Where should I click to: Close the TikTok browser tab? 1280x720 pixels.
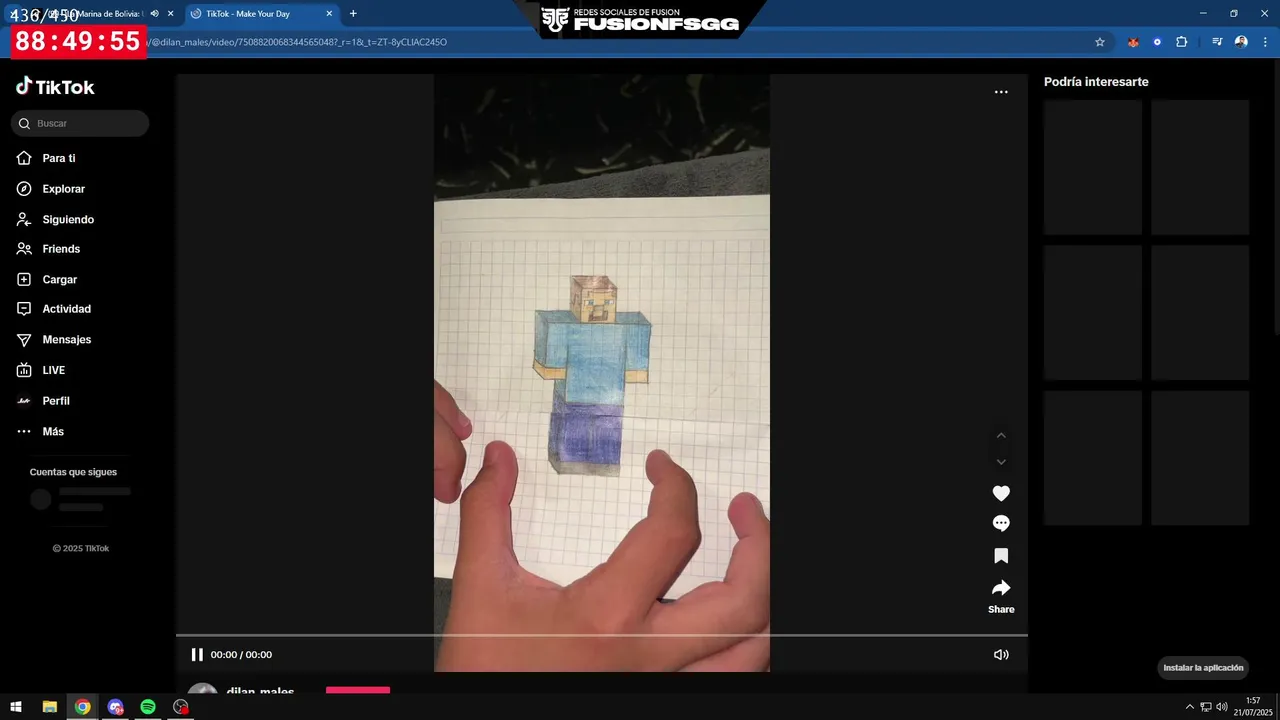[x=329, y=14]
